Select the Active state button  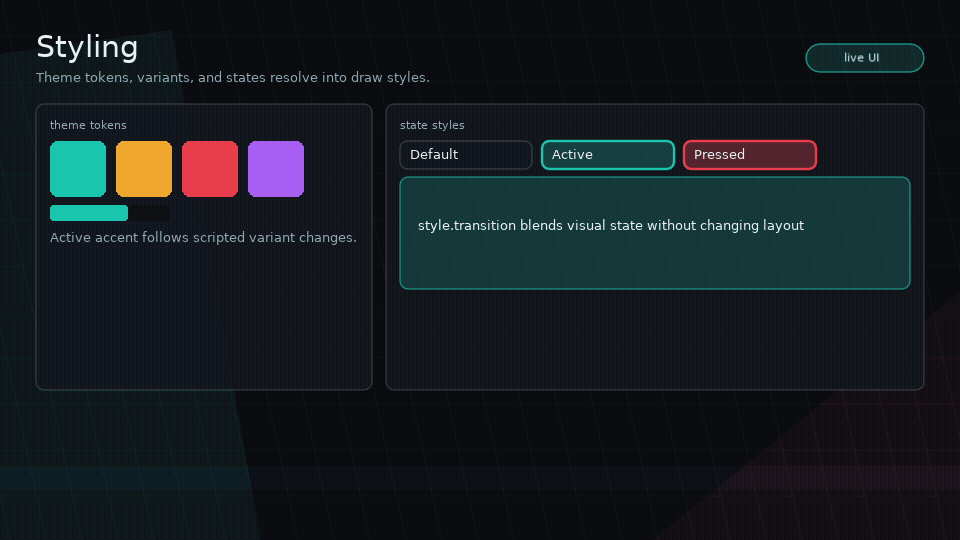[608, 155]
